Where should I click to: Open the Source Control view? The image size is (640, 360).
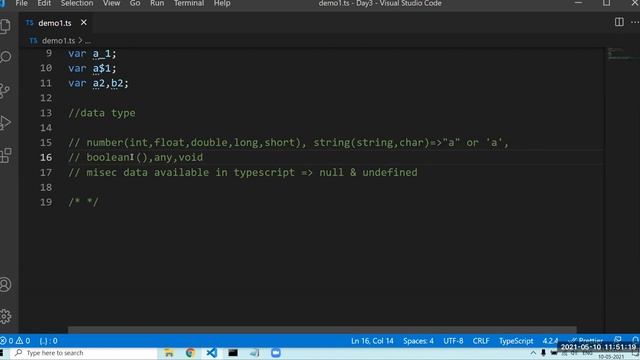click(5, 91)
